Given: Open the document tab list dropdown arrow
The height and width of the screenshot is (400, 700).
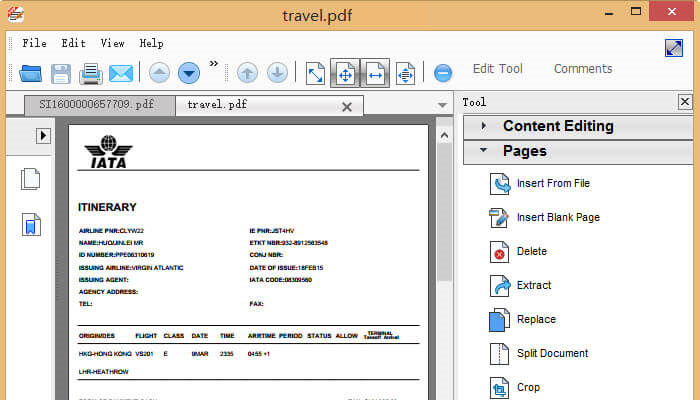Looking at the screenshot, I should (x=442, y=105).
